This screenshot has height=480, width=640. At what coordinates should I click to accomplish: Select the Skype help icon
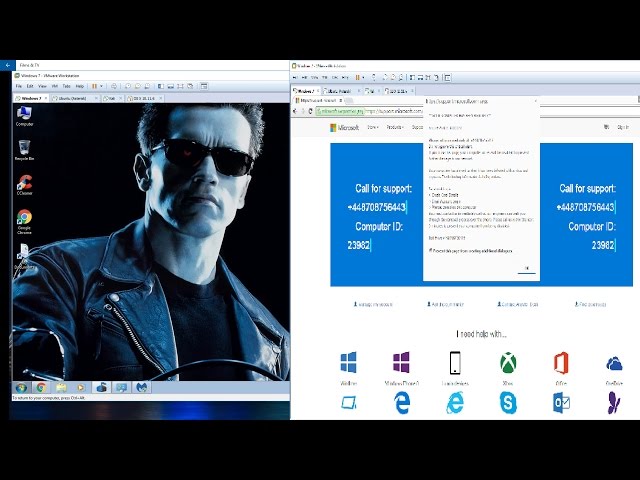coord(508,402)
